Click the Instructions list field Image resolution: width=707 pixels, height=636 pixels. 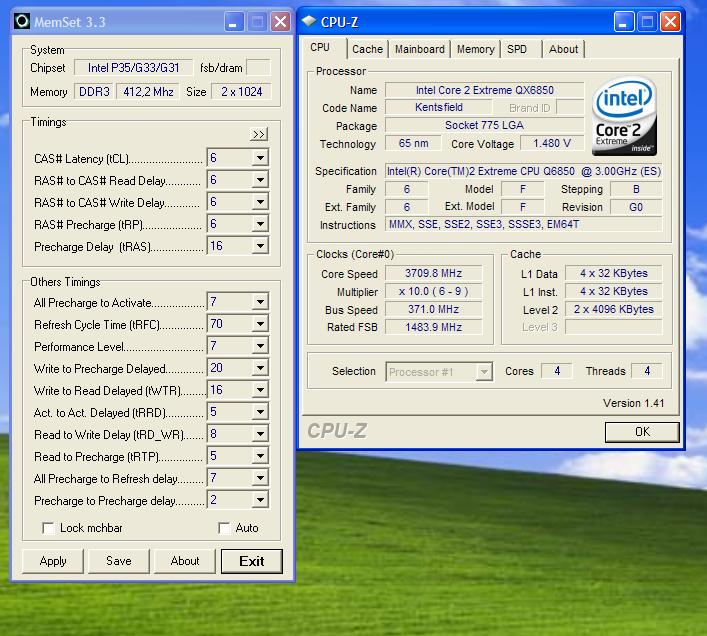524,224
